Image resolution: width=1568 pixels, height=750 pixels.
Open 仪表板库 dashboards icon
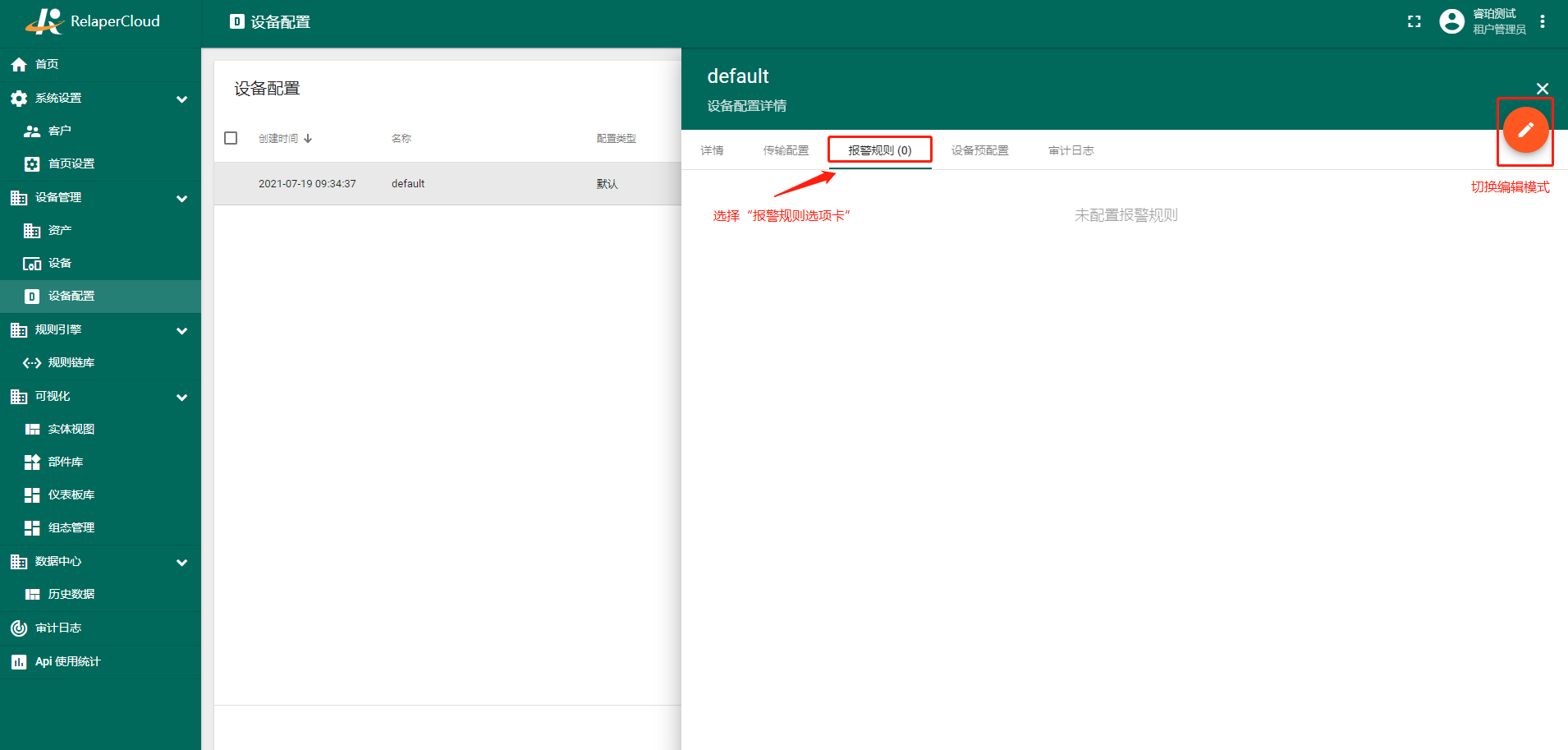coord(32,495)
